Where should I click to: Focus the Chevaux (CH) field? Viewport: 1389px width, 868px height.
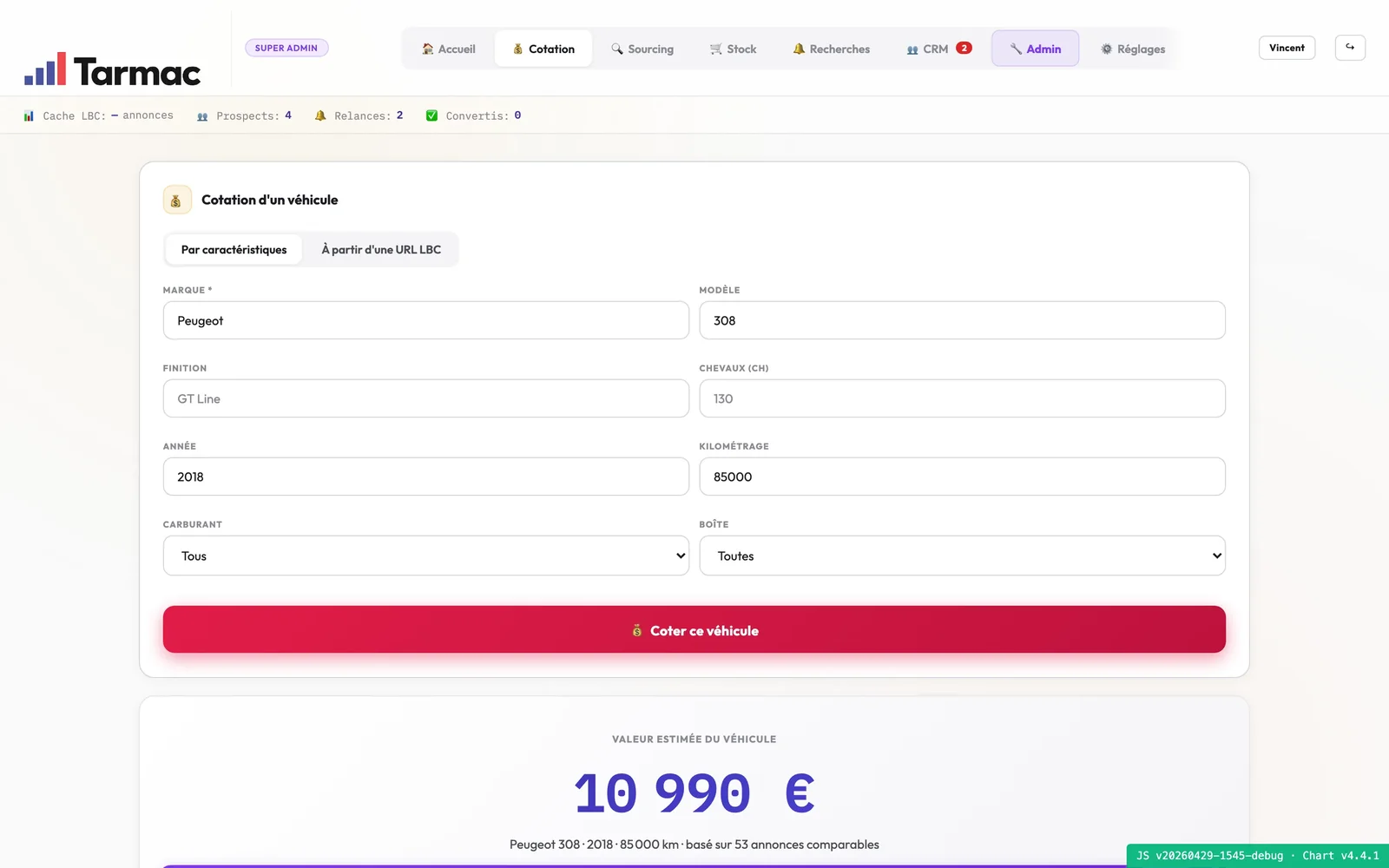coord(963,398)
